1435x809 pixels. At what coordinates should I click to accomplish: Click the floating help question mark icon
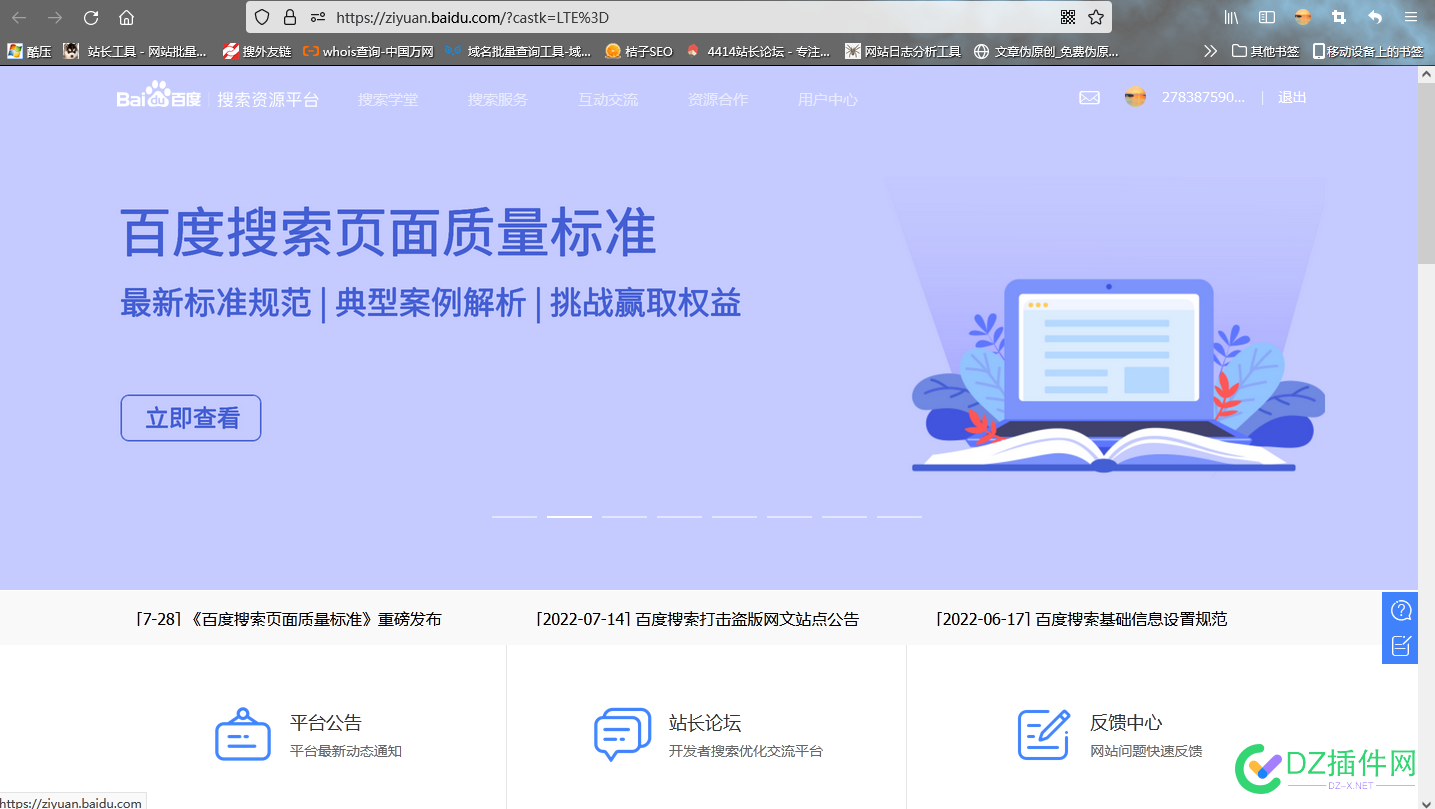pos(1401,610)
